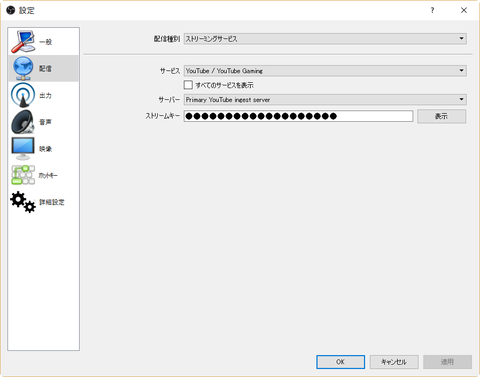Click the 適用 (Apply) button
The height and width of the screenshot is (377, 480).
click(x=447, y=362)
